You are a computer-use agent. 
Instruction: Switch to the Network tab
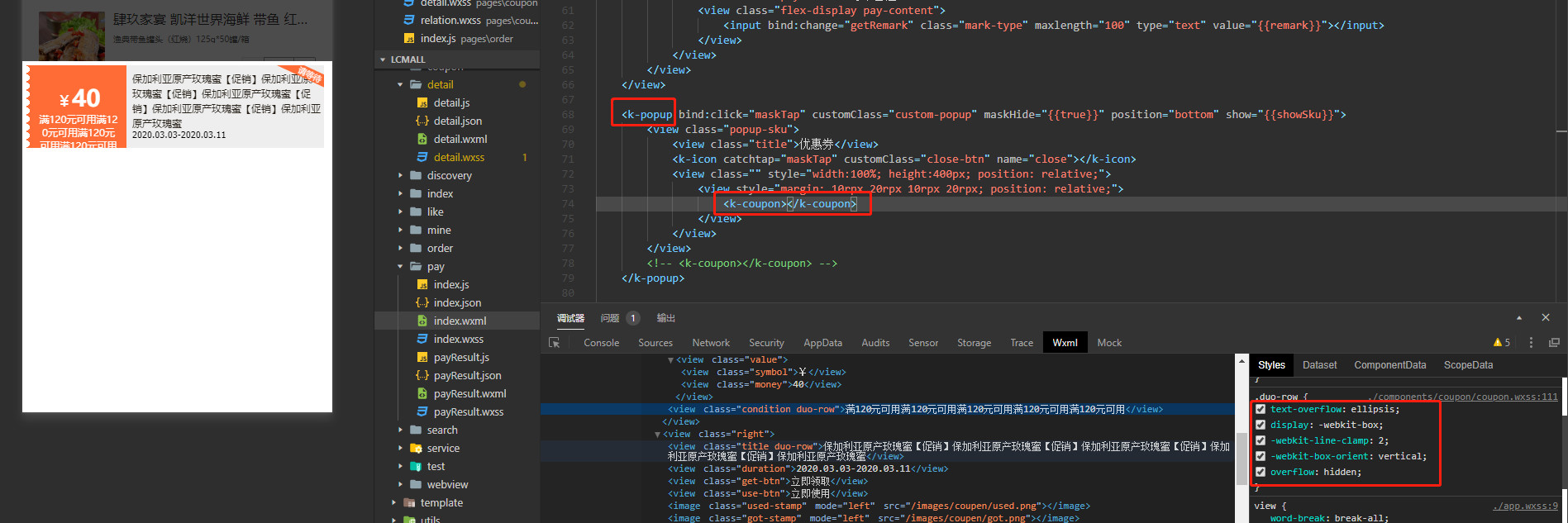[711, 343]
